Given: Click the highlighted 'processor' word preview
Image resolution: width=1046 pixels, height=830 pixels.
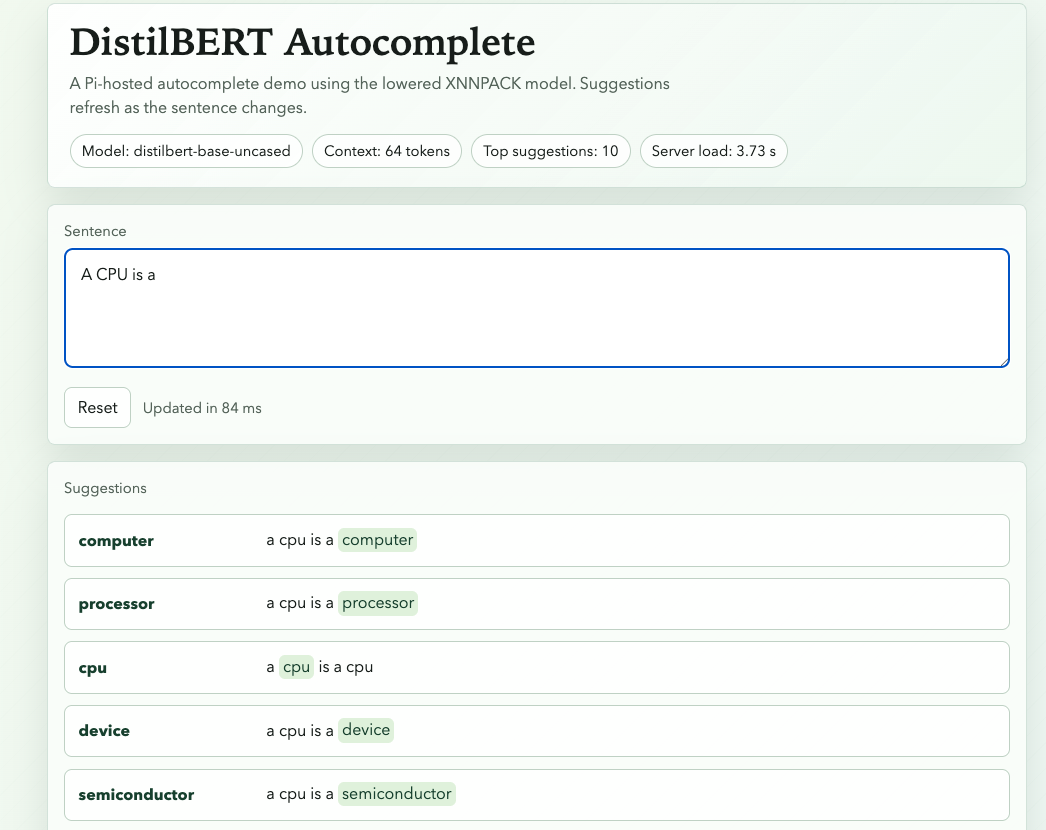Looking at the screenshot, I should (x=378, y=603).
